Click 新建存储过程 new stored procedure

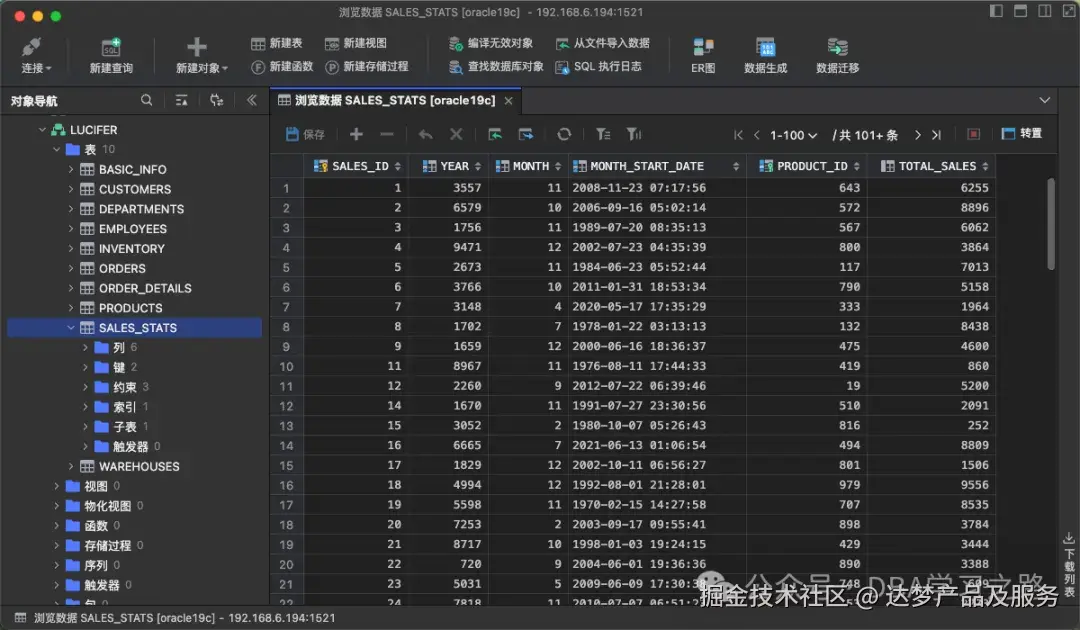pyautogui.click(x=366, y=67)
